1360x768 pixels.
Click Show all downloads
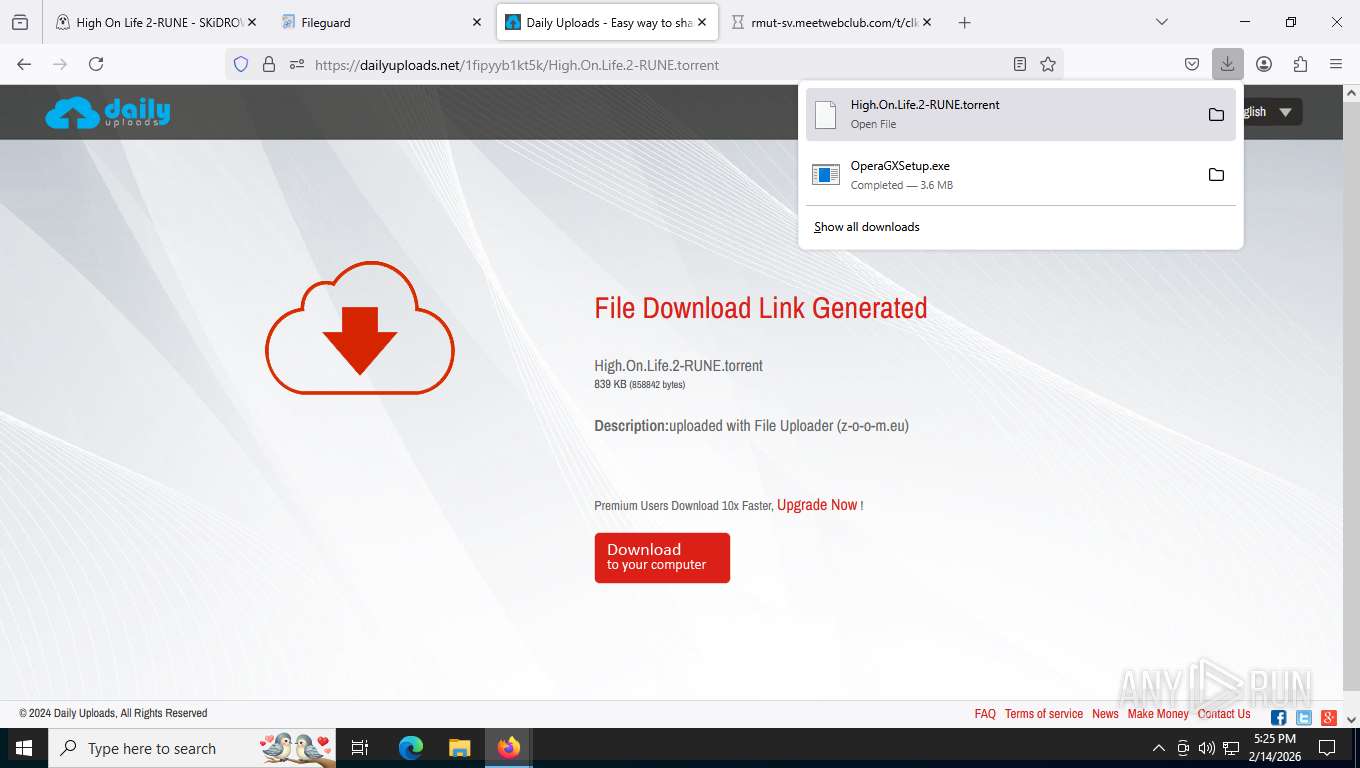(x=867, y=227)
